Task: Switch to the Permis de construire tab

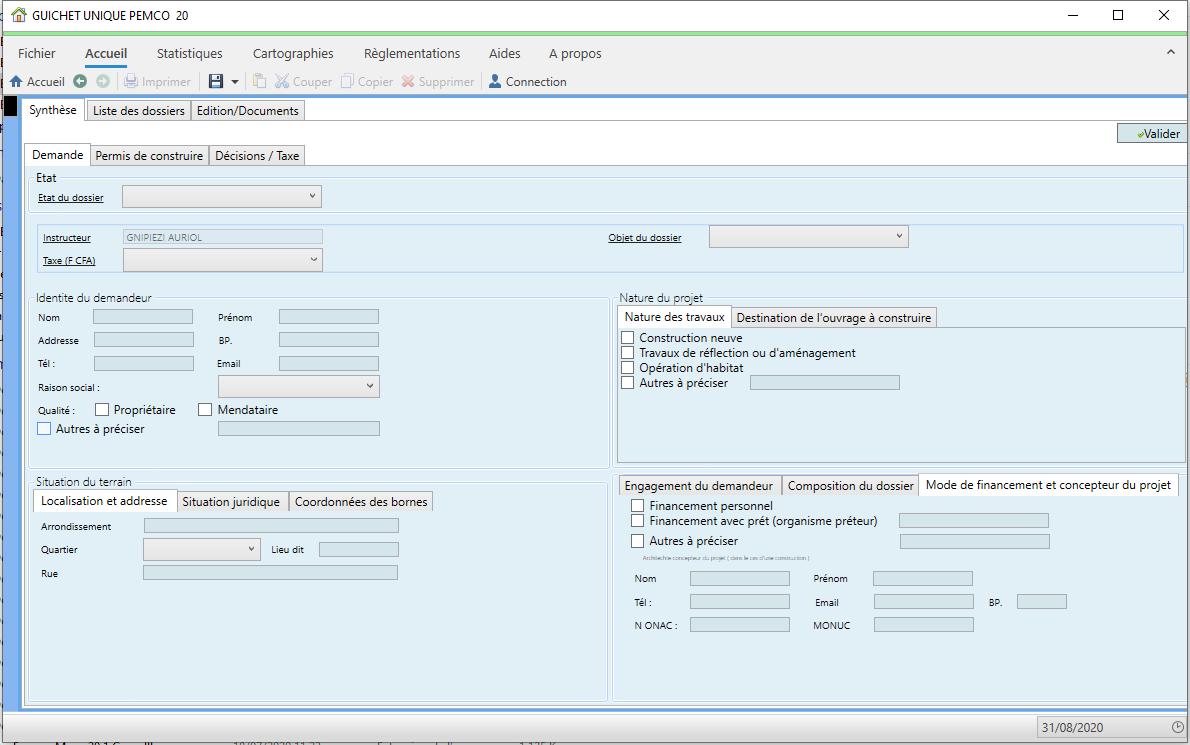Action: [150, 156]
